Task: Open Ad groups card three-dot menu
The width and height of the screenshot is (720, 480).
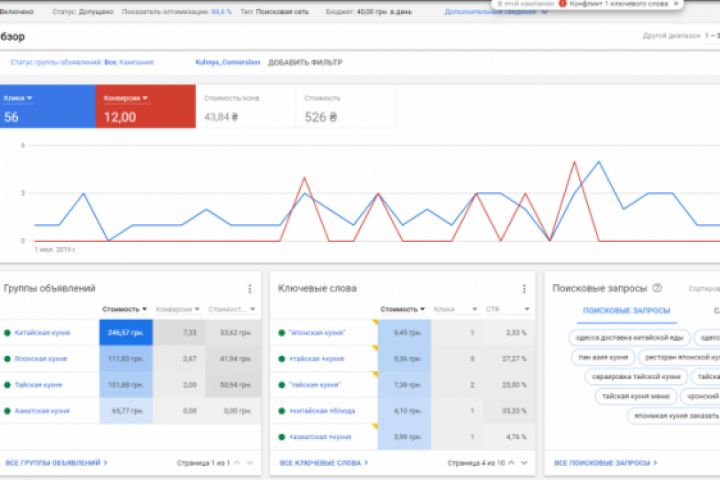Action: [250, 288]
